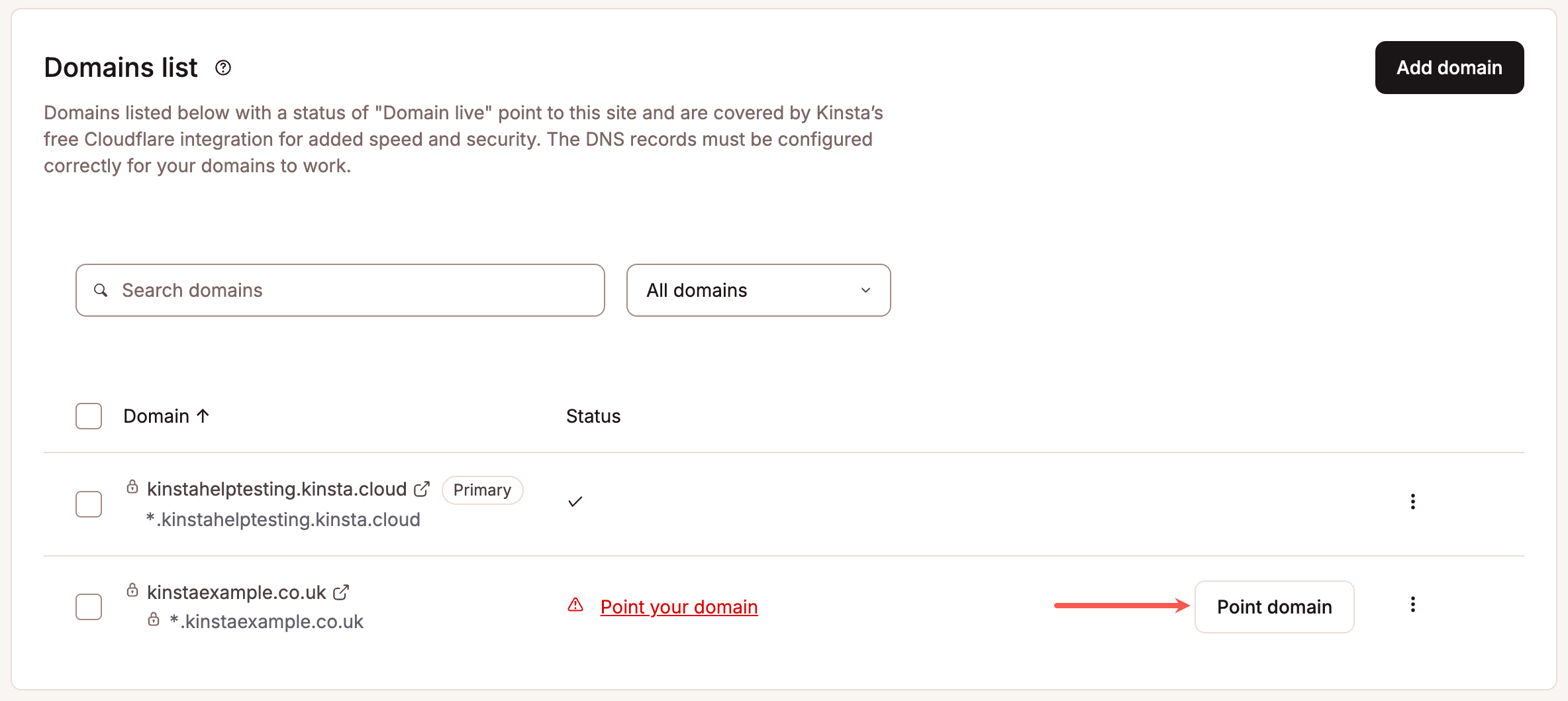Click the chevron on the All domains selector
The height and width of the screenshot is (701, 1568).
click(865, 290)
